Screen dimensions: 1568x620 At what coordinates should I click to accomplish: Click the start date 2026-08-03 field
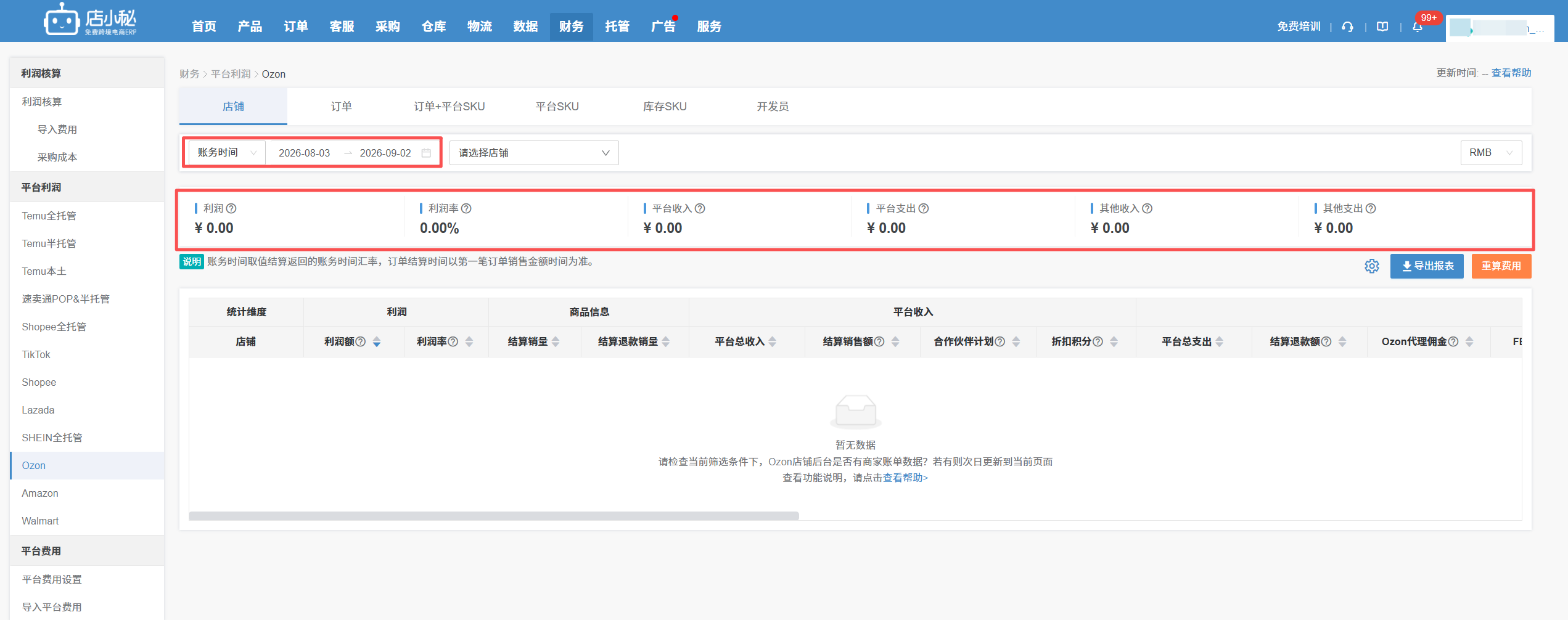click(x=305, y=153)
